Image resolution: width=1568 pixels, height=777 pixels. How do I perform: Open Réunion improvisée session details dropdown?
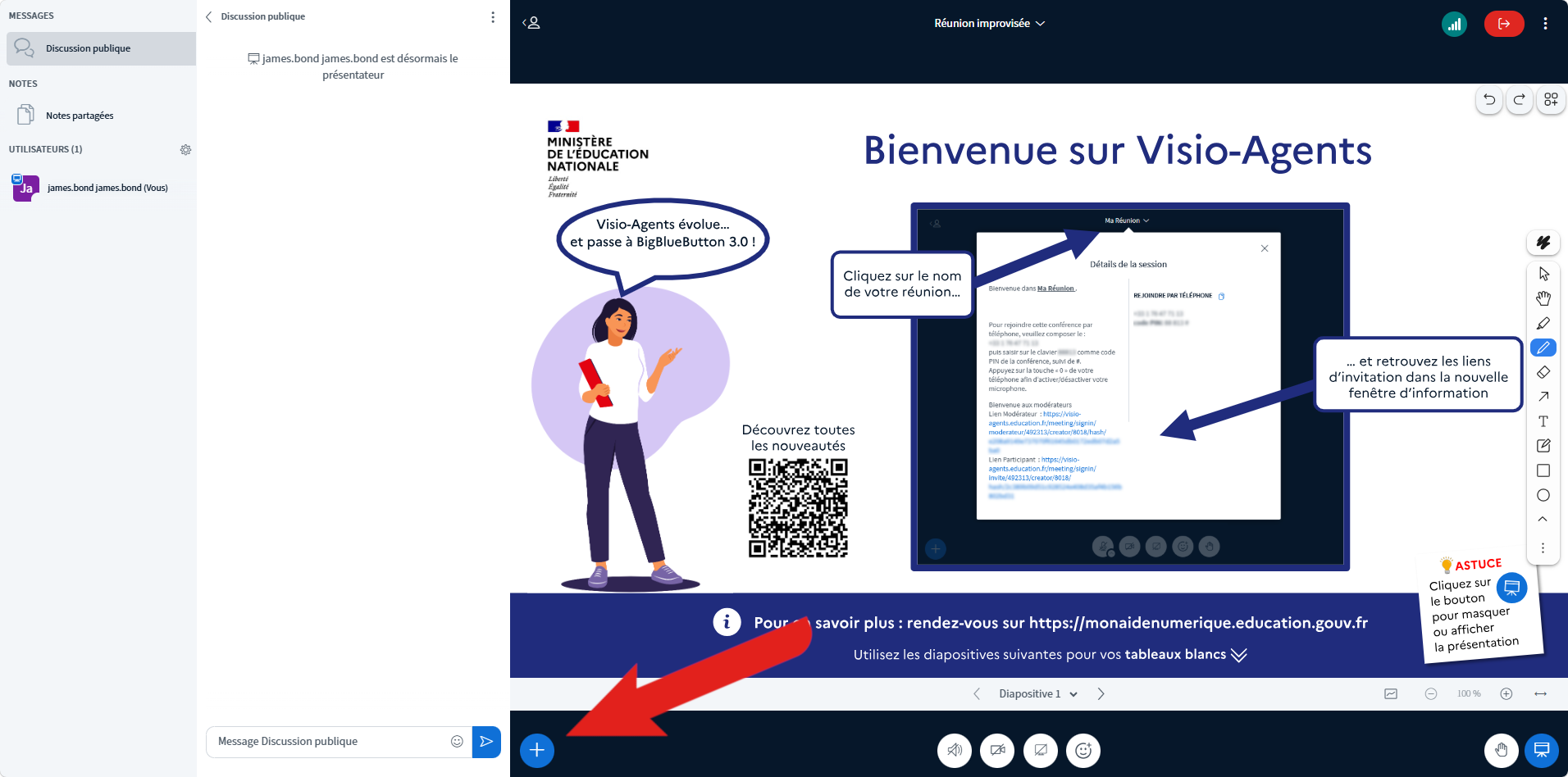click(990, 23)
